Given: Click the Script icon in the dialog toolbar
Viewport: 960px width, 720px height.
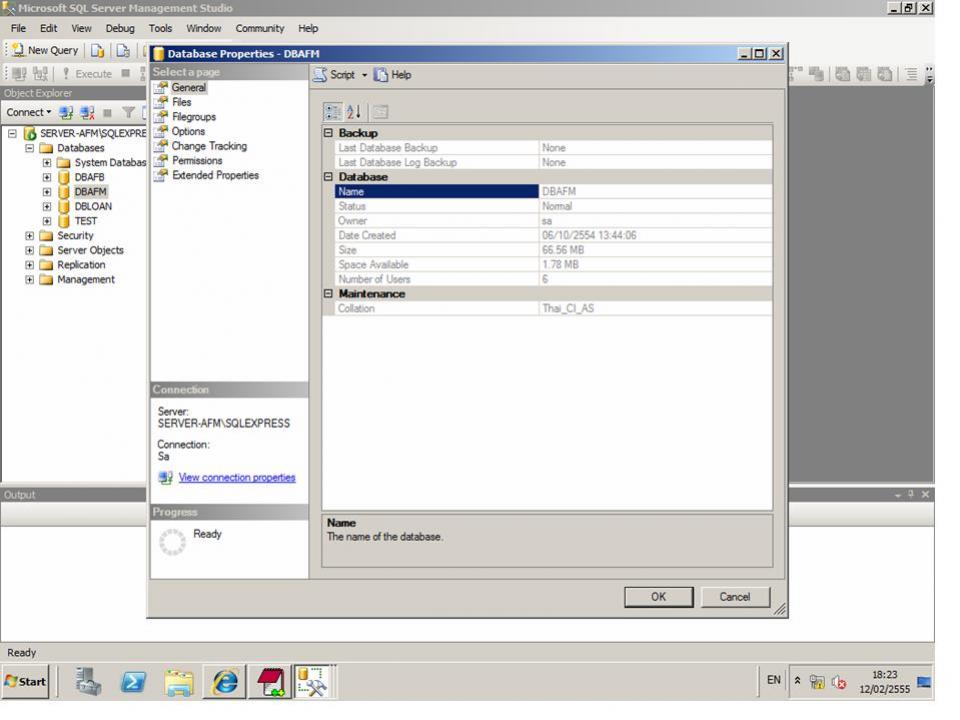Looking at the screenshot, I should pos(320,75).
